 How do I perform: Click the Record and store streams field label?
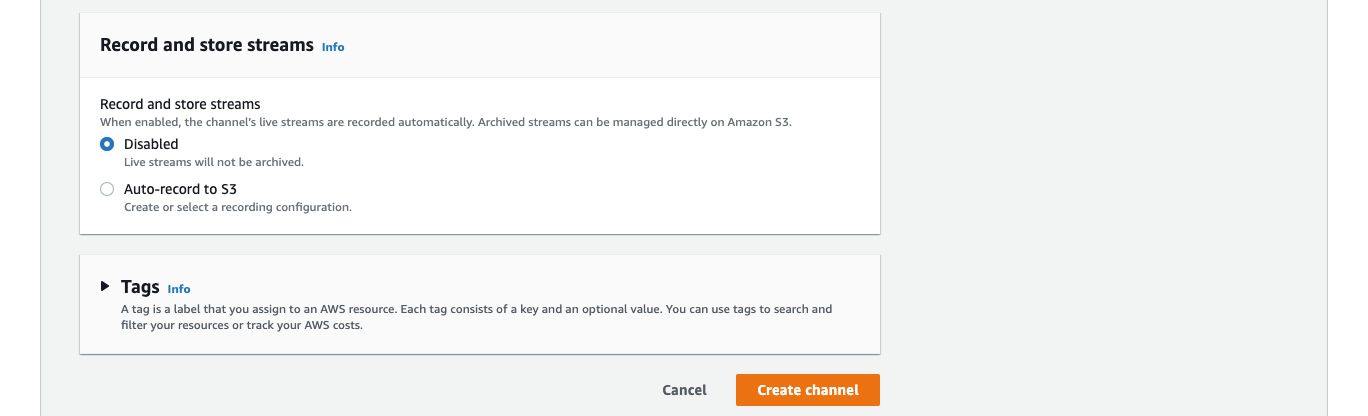(180, 104)
